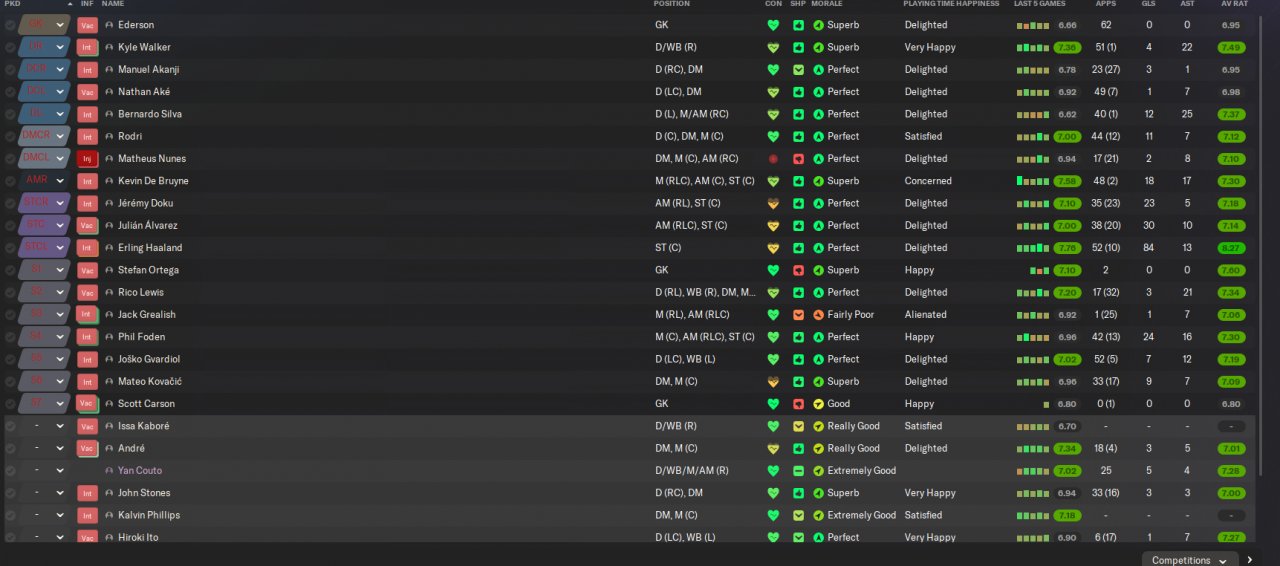Click Kyle Walker's 7.49 average rating badge
1280x566 pixels.
(x=1231, y=47)
